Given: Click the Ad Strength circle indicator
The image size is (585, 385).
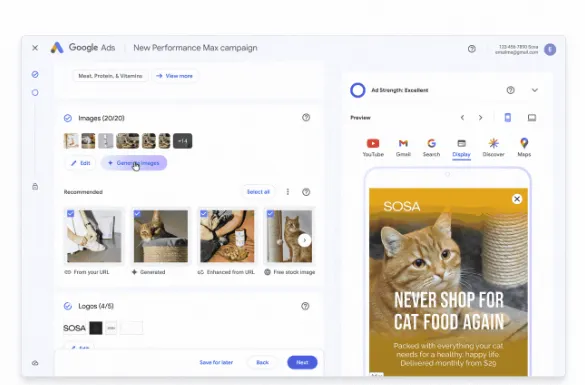Looking at the screenshot, I should pos(357,90).
